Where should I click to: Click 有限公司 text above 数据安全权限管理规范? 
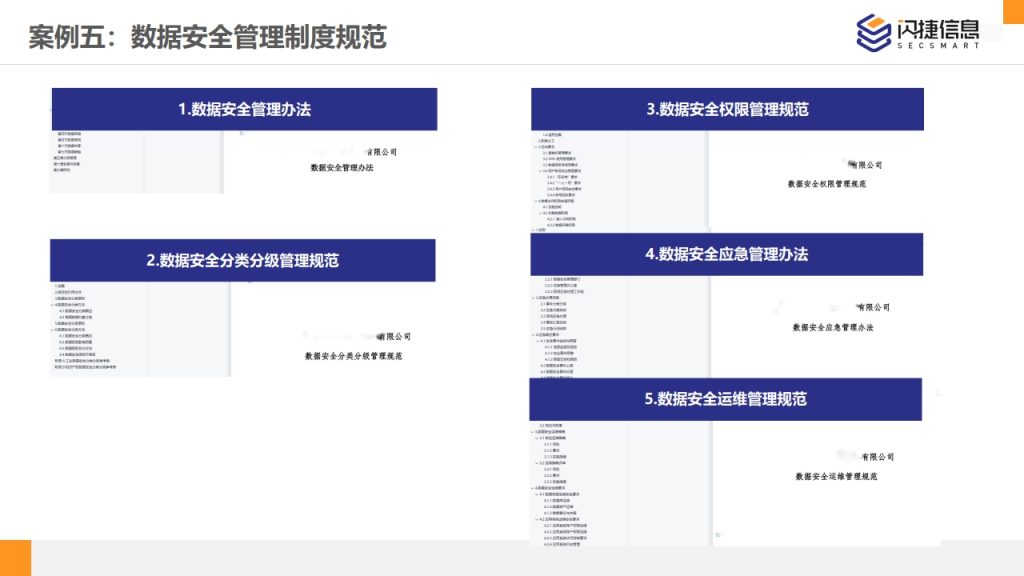coord(867,165)
